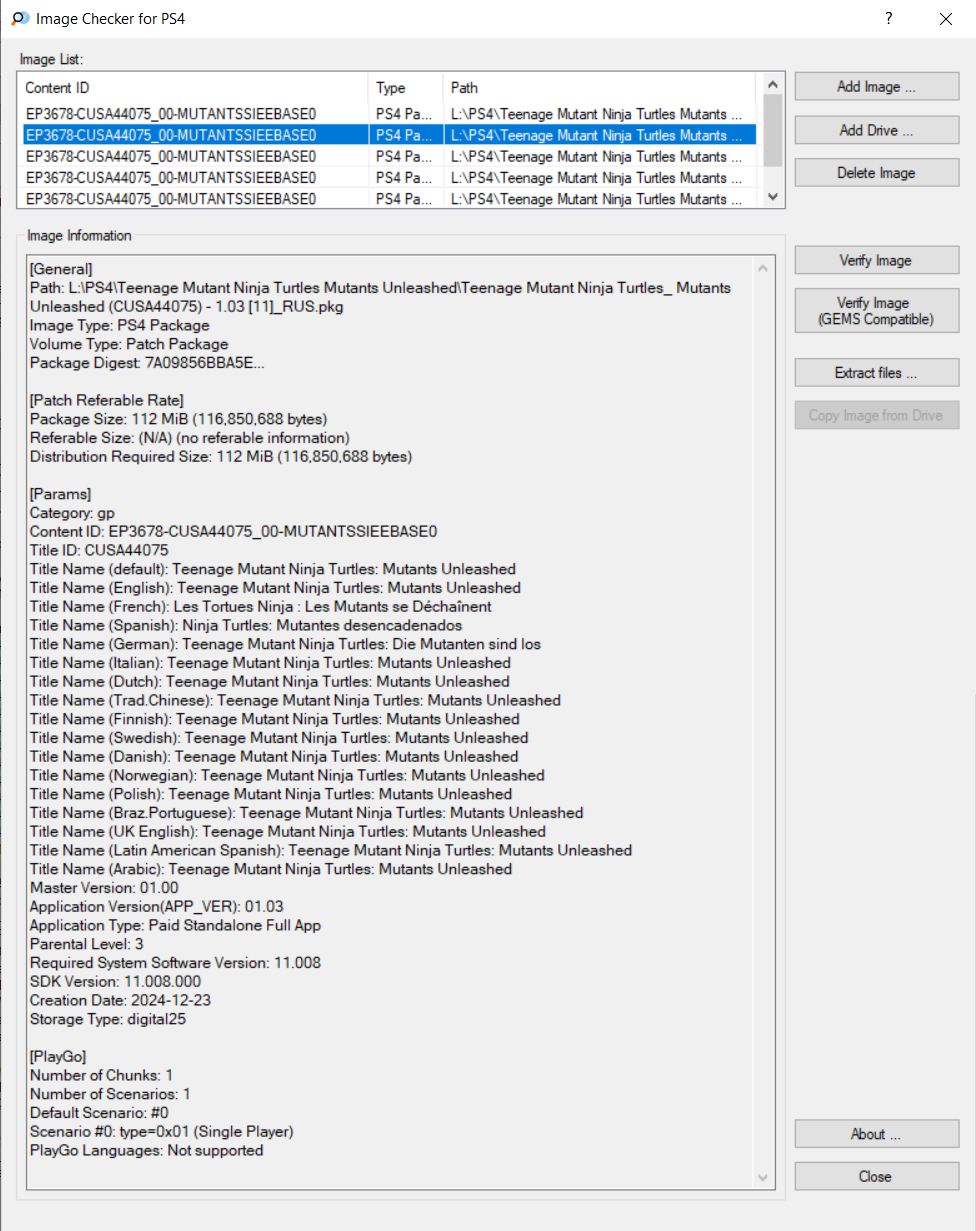Viewport: 976px width, 1231px height.
Task: Click the Image Information scrollbar up arrow
Action: (764, 268)
